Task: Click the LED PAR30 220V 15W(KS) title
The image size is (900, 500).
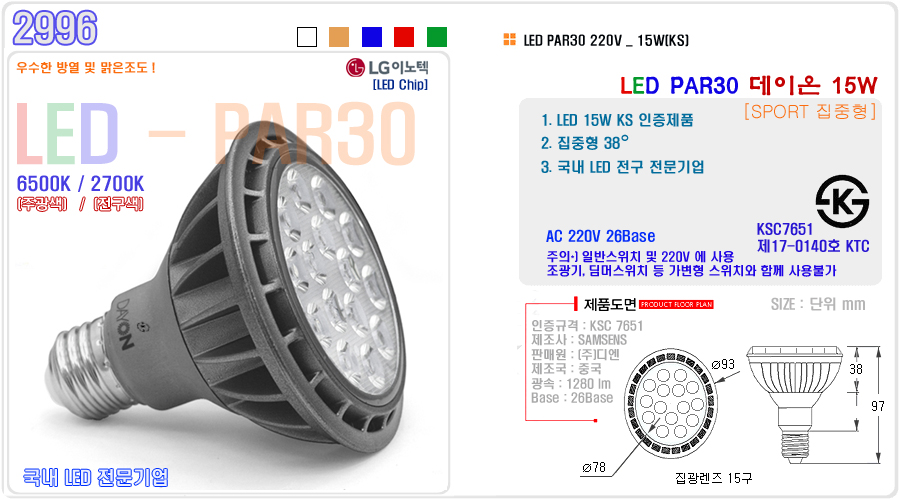Action: (x=606, y=40)
